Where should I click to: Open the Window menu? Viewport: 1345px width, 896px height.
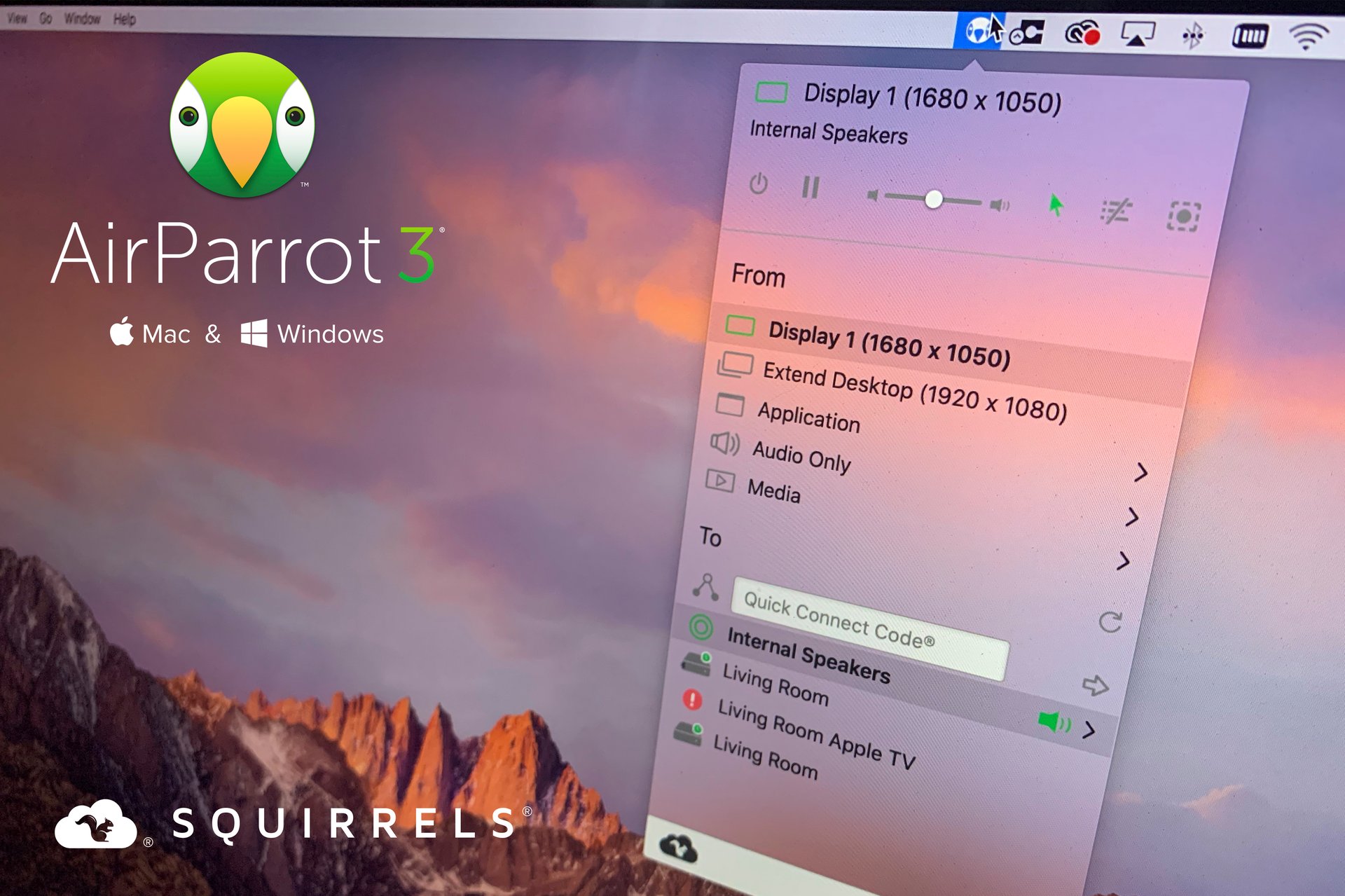(82, 19)
